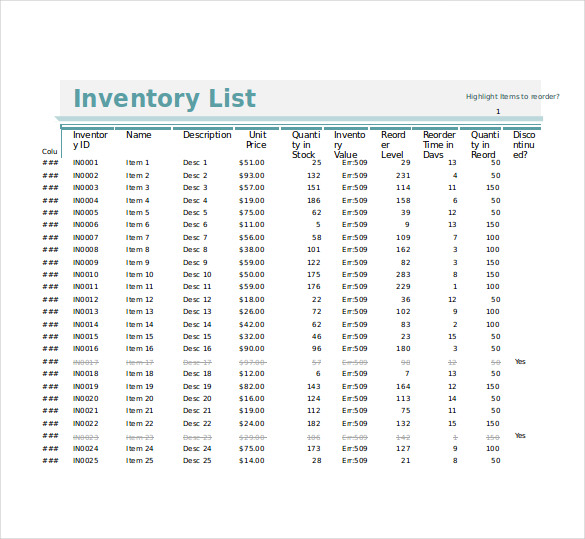This screenshot has width=585, height=539.
Task: Click the value 1 under highlight label
Action: click(x=498, y=112)
